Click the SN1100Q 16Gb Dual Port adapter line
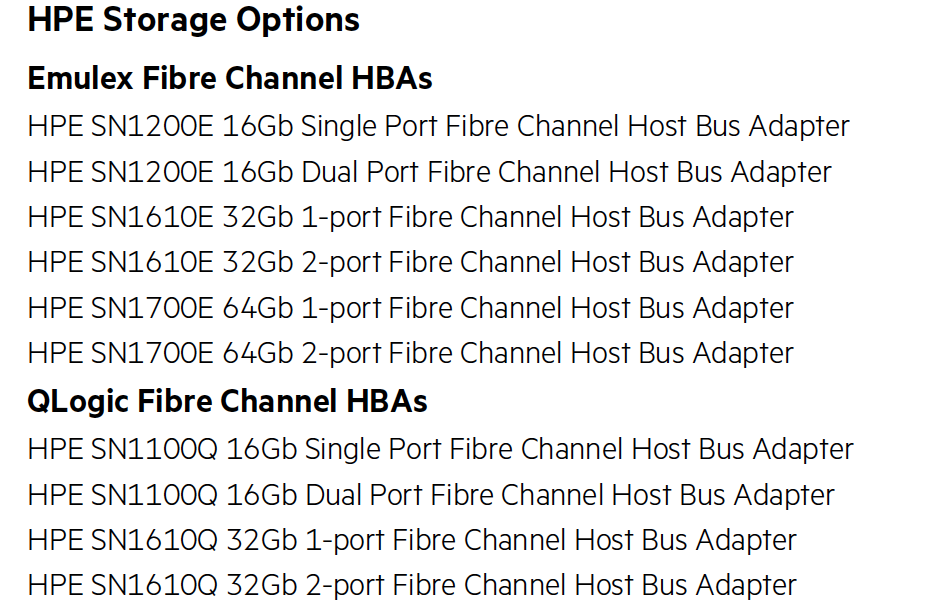This screenshot has height=612, width=928. (x=431, y=495)
